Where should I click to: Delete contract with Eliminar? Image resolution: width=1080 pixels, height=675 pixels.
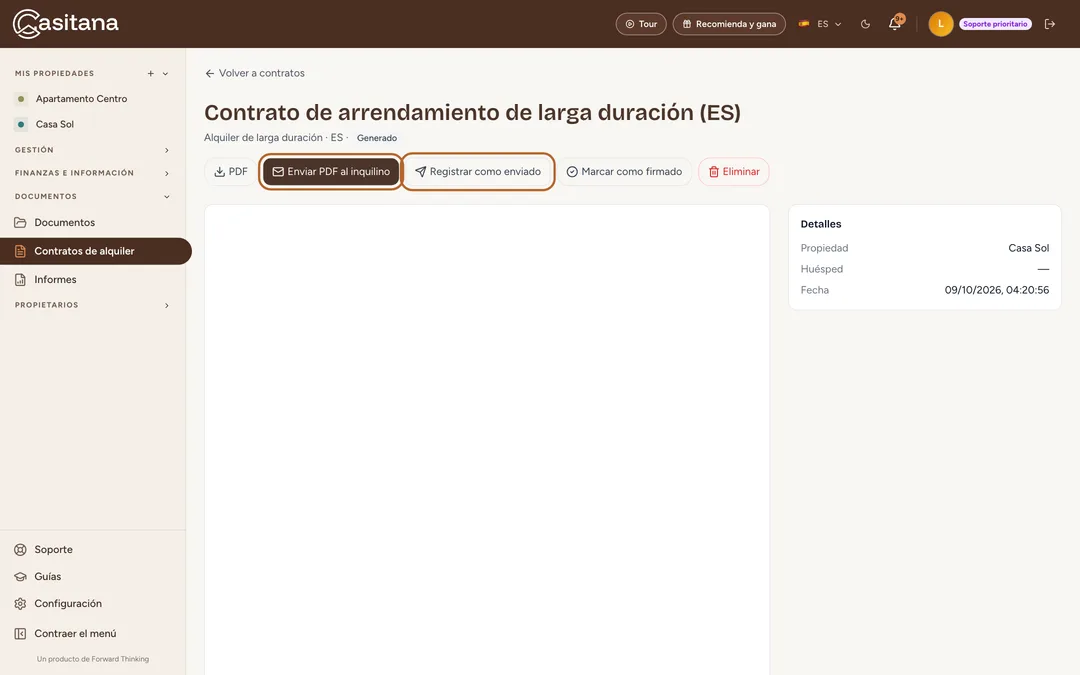pos(734,172)
